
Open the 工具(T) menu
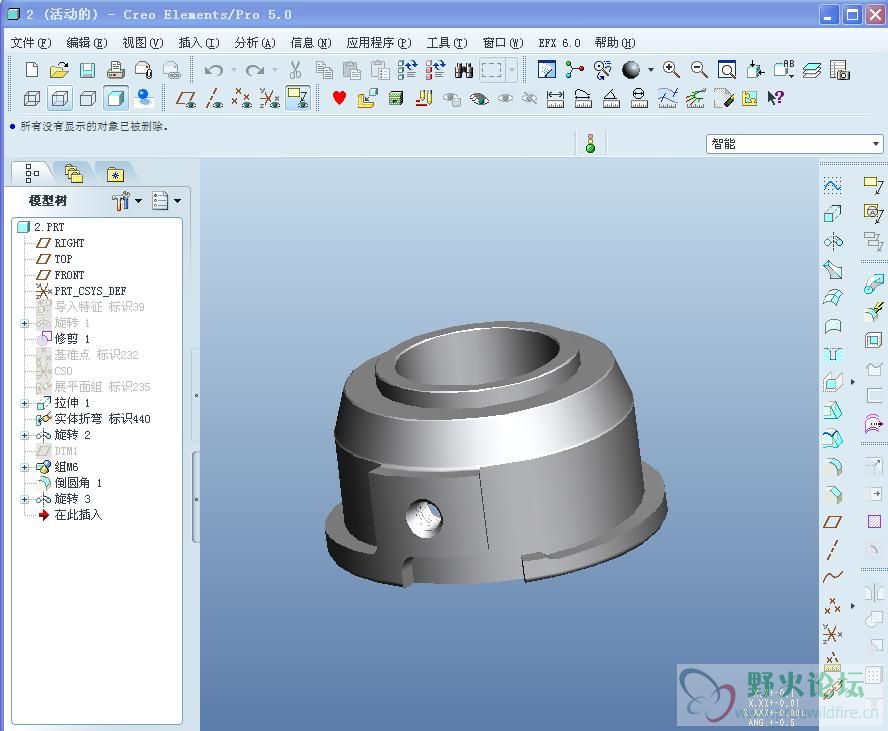click(x=447, y=43)
